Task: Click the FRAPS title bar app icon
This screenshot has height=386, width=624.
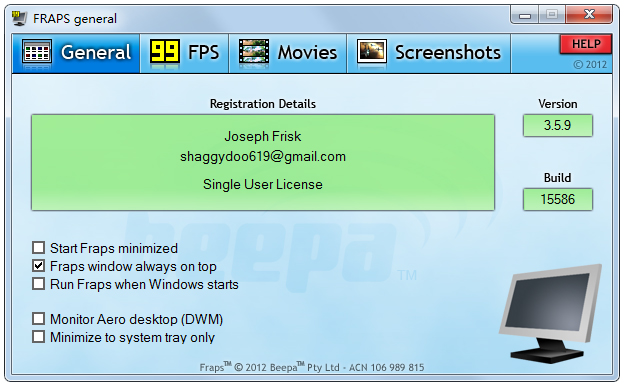Action: point(19,18)
